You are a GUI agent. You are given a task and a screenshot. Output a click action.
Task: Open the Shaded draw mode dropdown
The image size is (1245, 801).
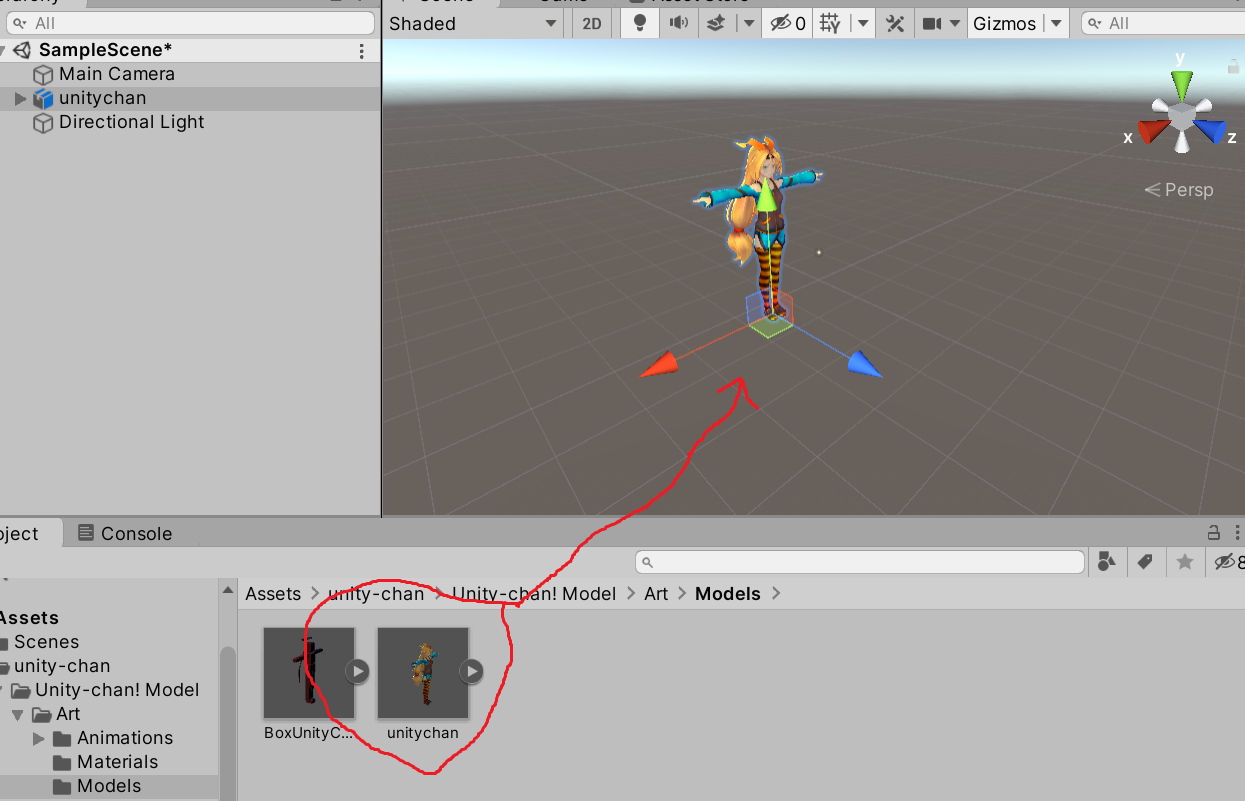[473, 23]
